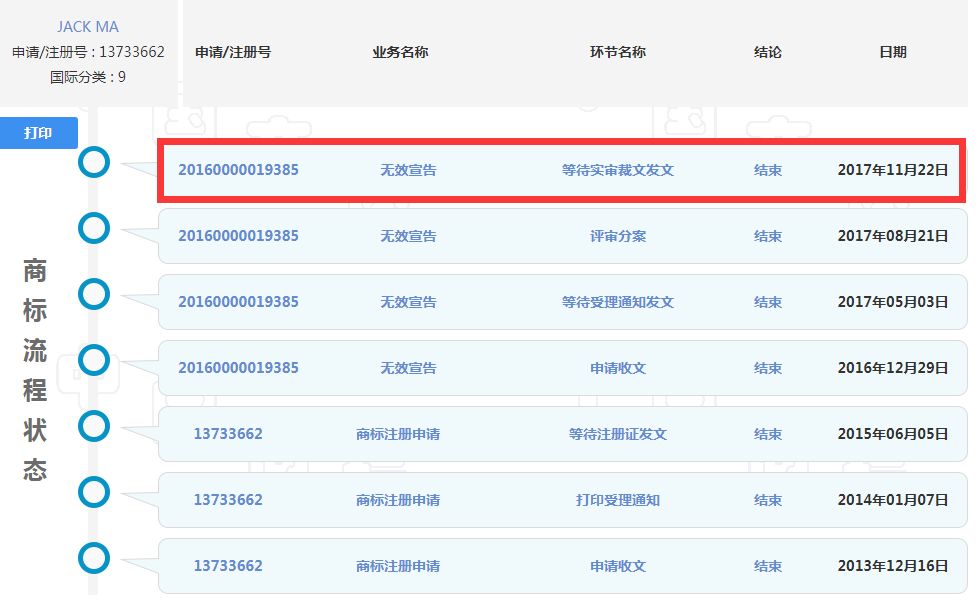Click the 日期 column header
This screenshot has width=976, height=602.
click(x=893, y=52)
